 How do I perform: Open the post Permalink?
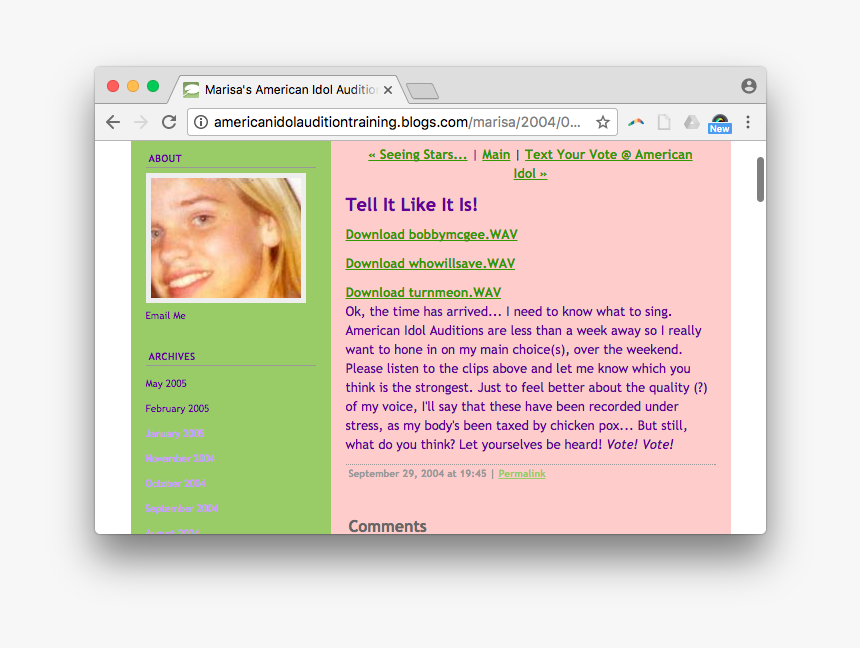pos(522,474)
